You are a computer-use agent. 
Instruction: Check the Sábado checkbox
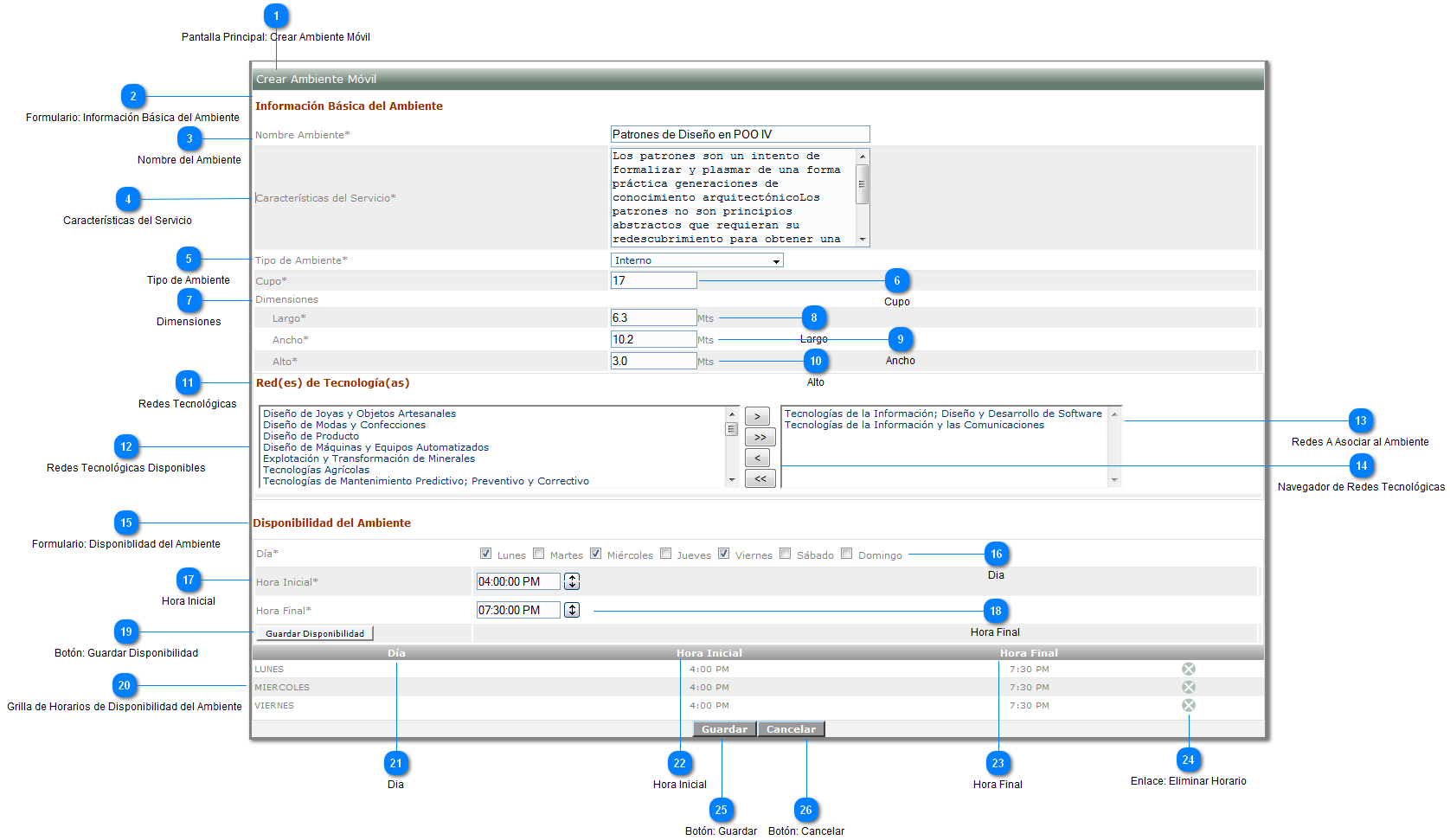click(785, 554)
